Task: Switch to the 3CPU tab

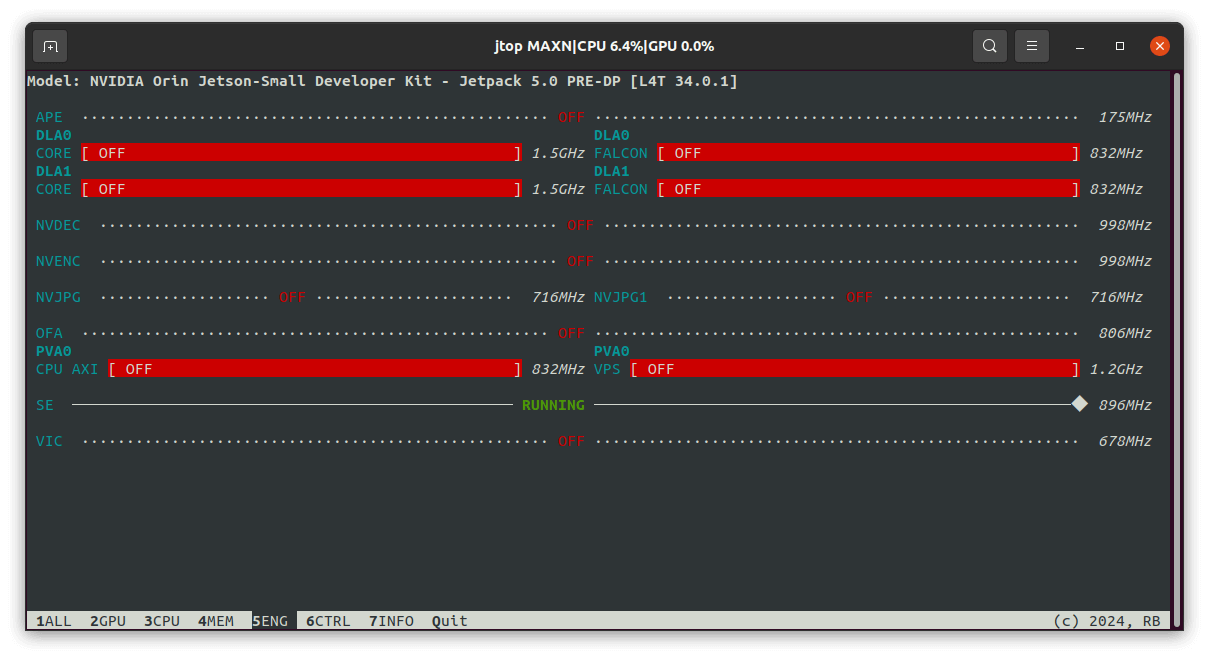Action: click(x=162, y=621)
